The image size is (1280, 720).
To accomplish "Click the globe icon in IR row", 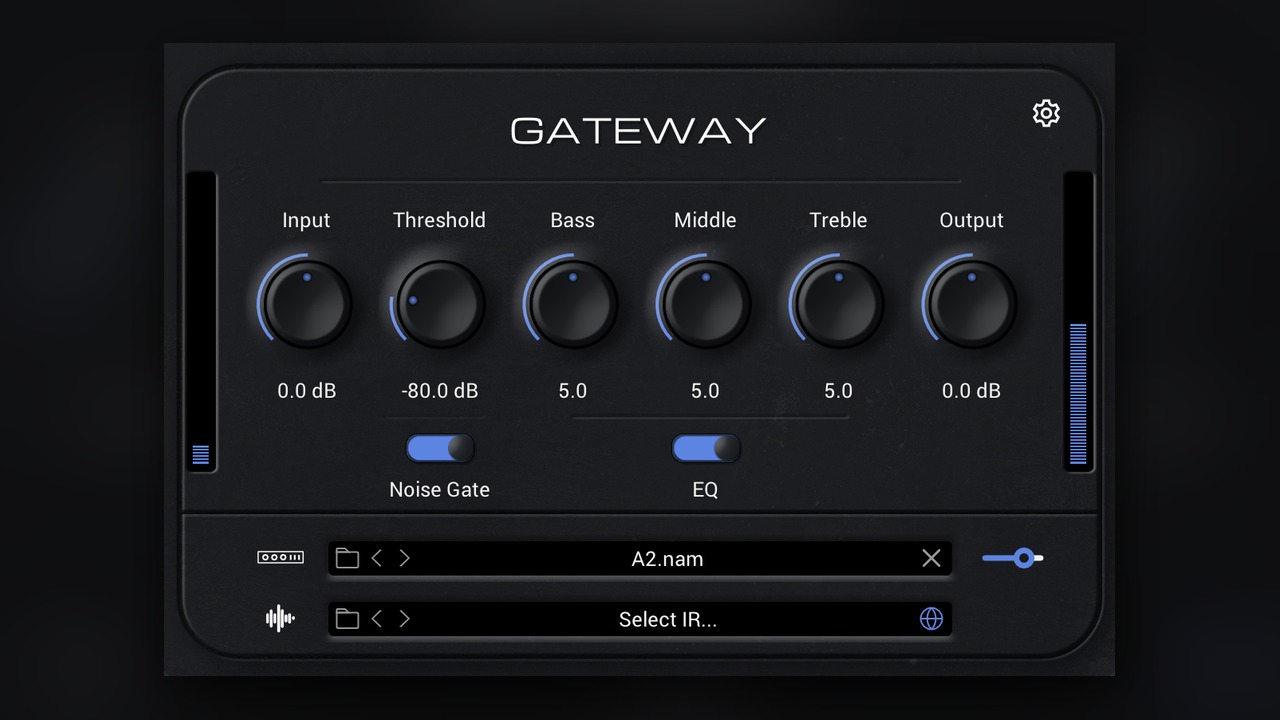I will point(931,619).
